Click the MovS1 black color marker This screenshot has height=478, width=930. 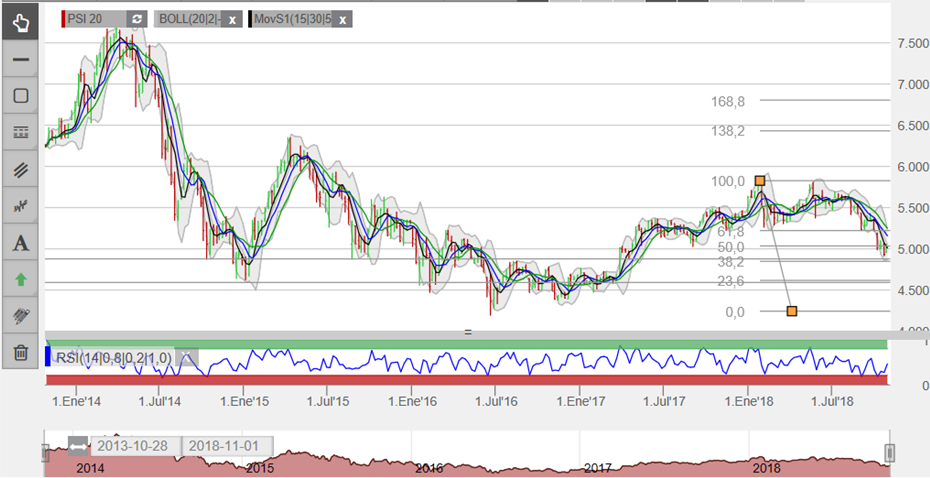point(250,19)
